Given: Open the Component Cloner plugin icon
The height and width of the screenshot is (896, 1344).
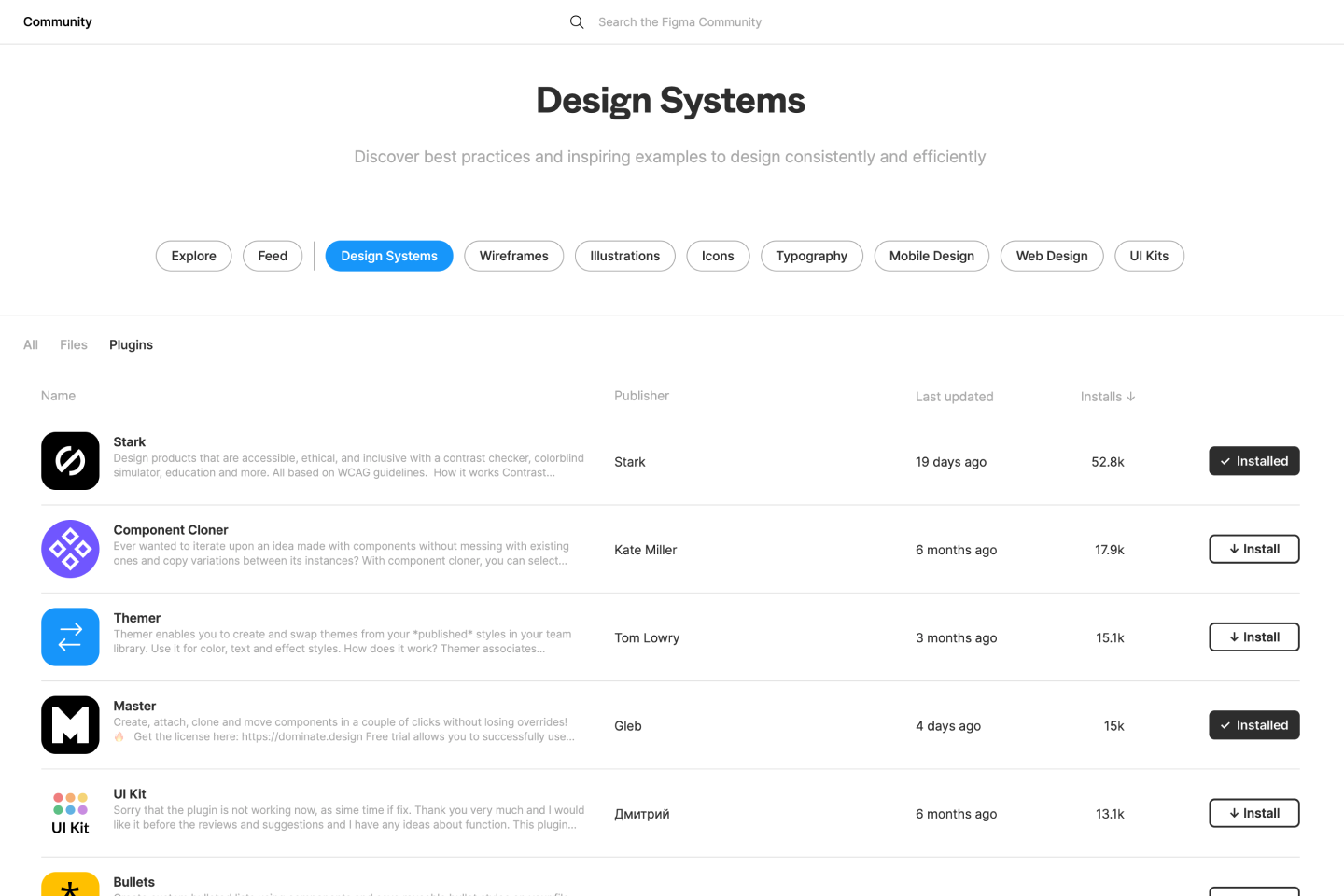Looking at the screenshot, I should (x=70, y=549).
